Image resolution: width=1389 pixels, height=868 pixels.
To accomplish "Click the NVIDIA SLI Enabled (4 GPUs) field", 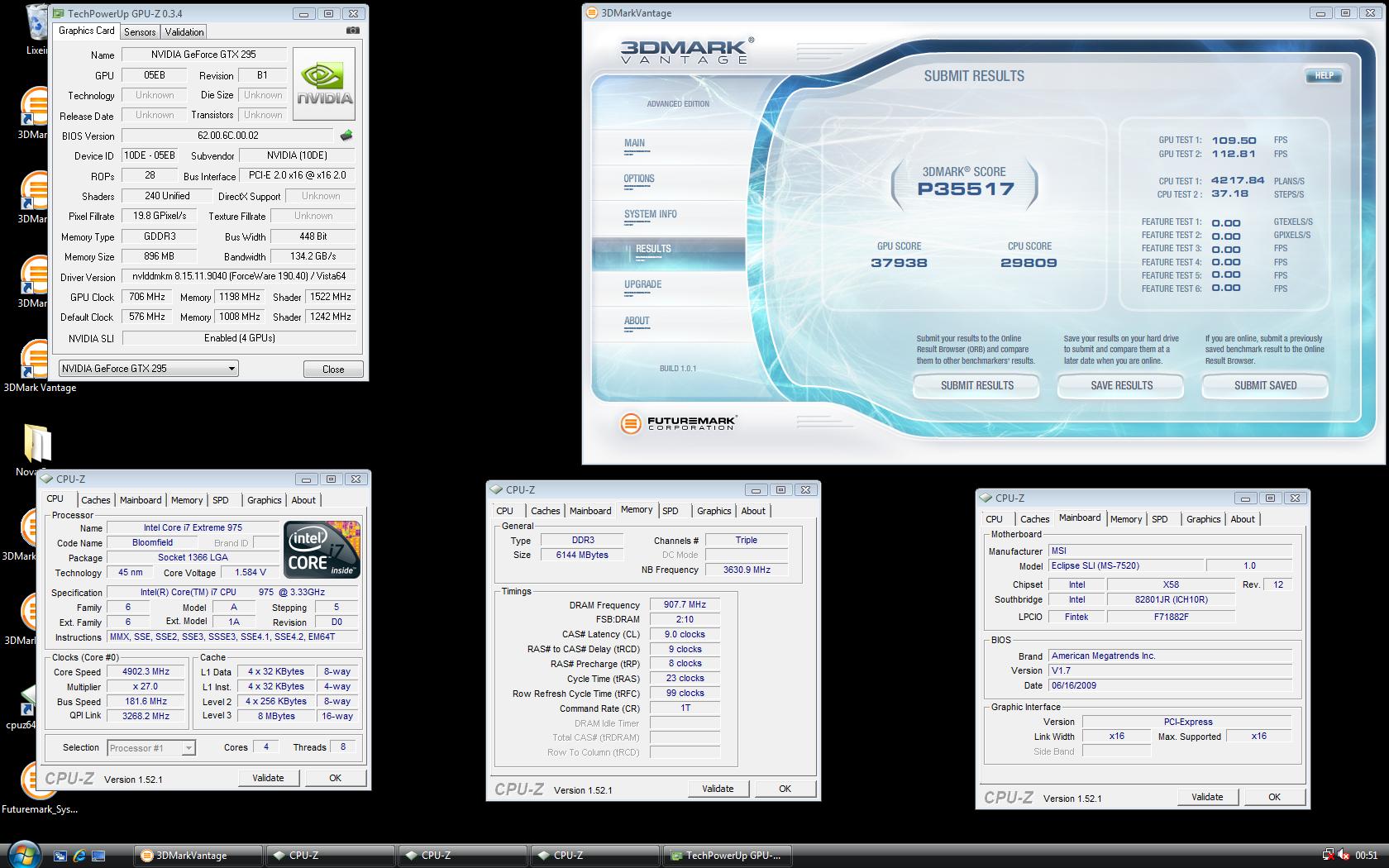I will click(239, 338).
